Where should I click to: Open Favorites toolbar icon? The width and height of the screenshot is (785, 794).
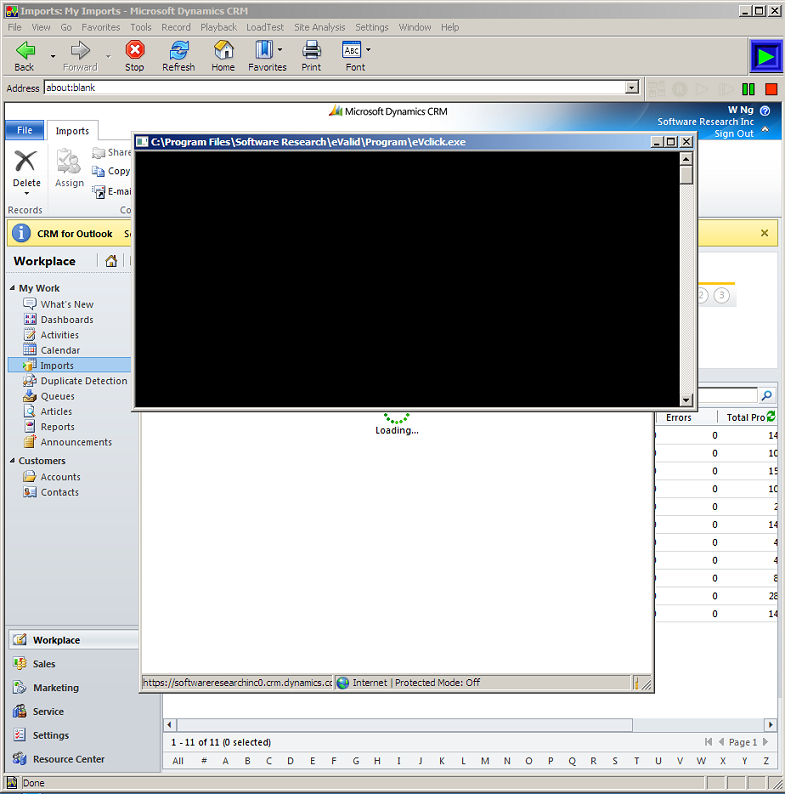pyautogui.click(x=264, y=50)
